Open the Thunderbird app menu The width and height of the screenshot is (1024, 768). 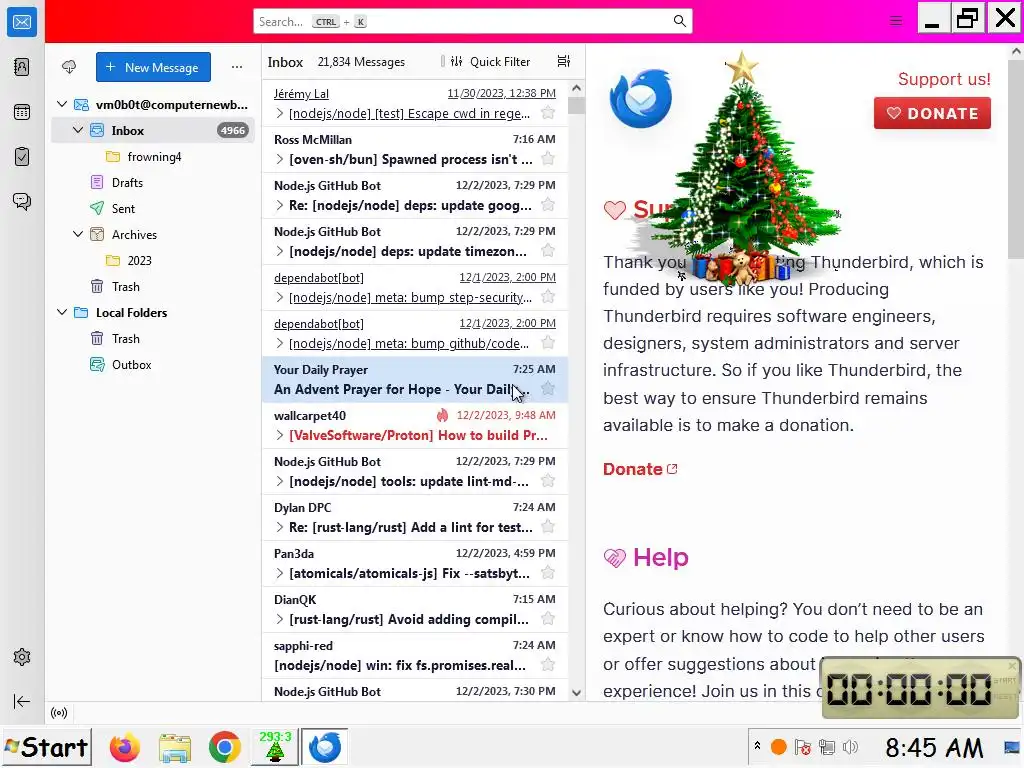896,21
